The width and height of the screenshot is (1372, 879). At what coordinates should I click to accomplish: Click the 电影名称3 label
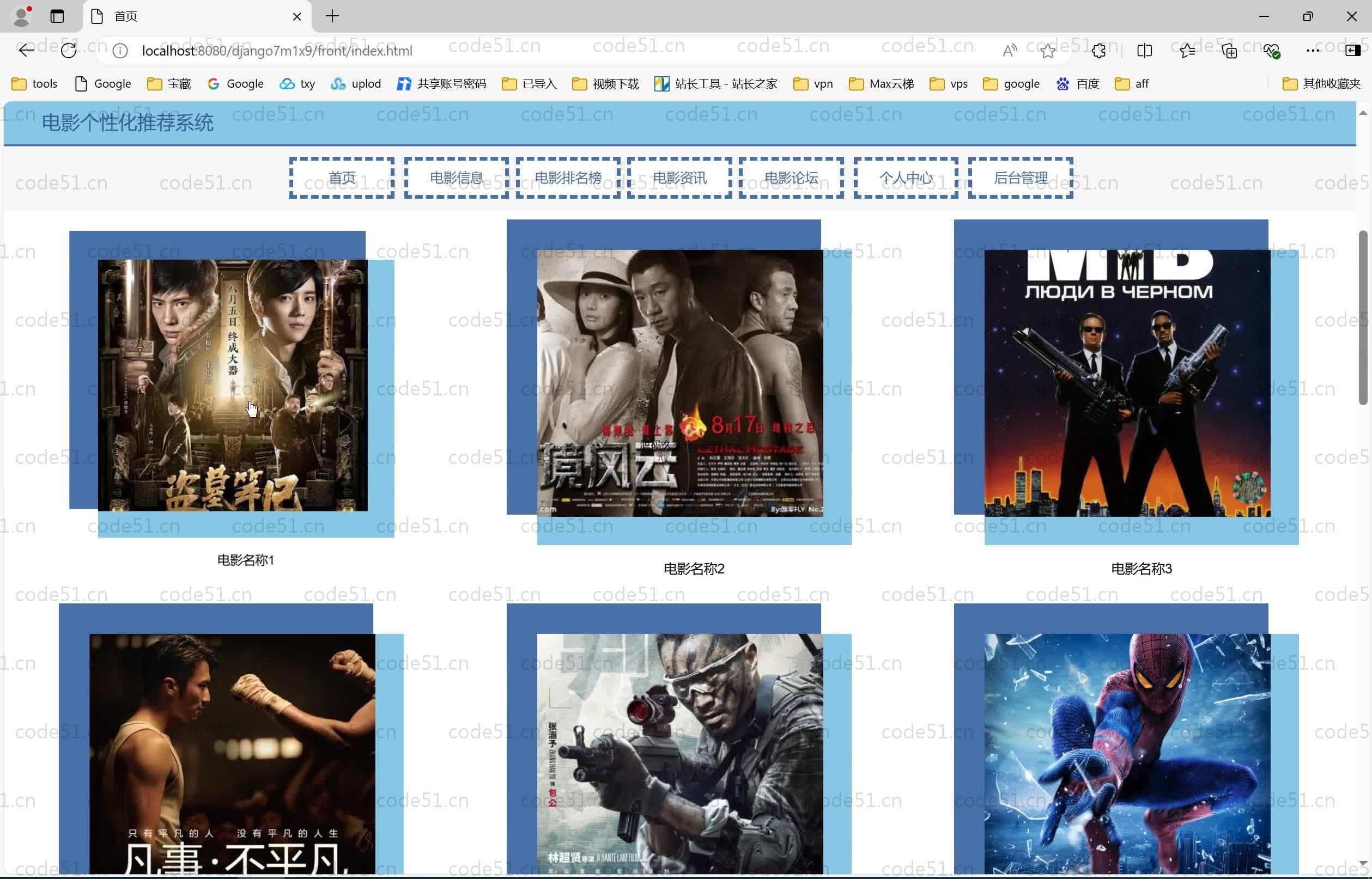pos(1142,569)
